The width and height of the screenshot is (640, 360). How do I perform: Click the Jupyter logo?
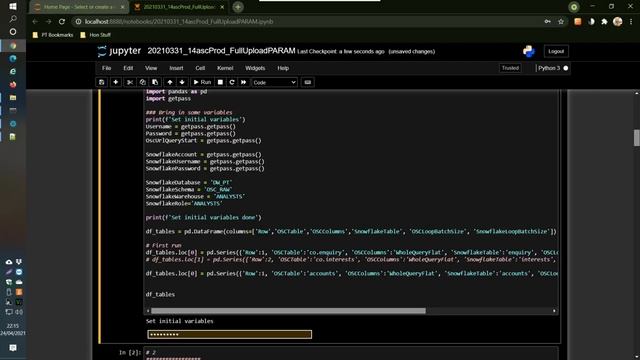[x=119, y=51]
